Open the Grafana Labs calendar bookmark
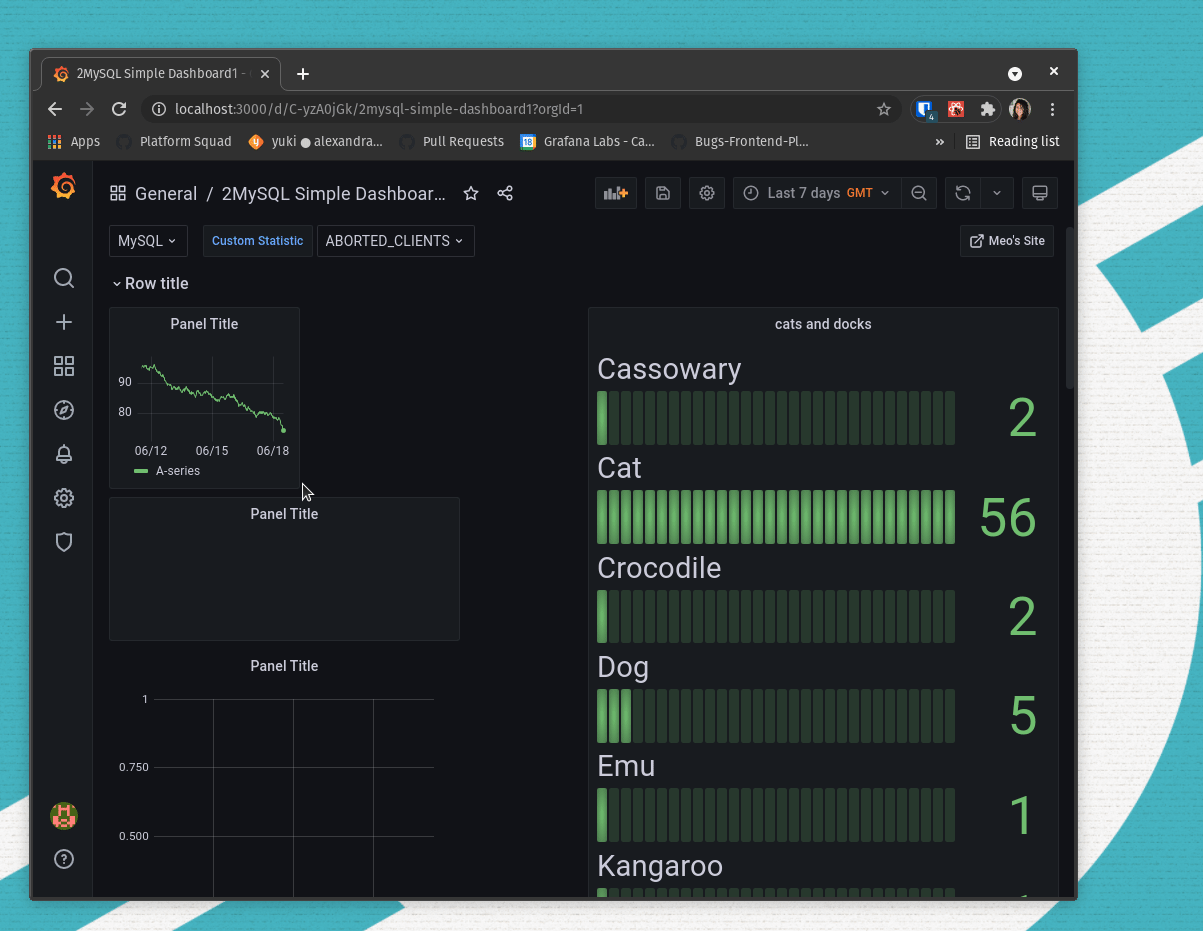 587,142
